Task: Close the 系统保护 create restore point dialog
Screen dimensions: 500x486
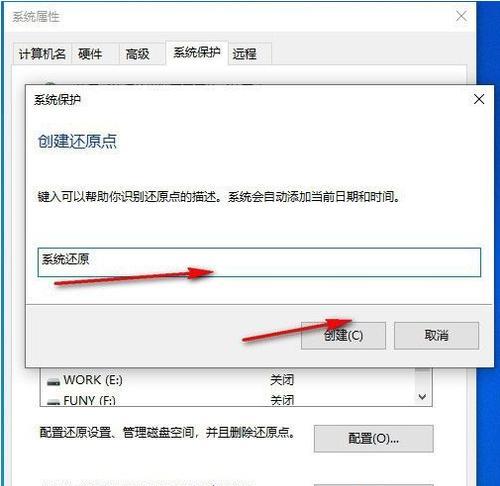Action: point(479,99)
